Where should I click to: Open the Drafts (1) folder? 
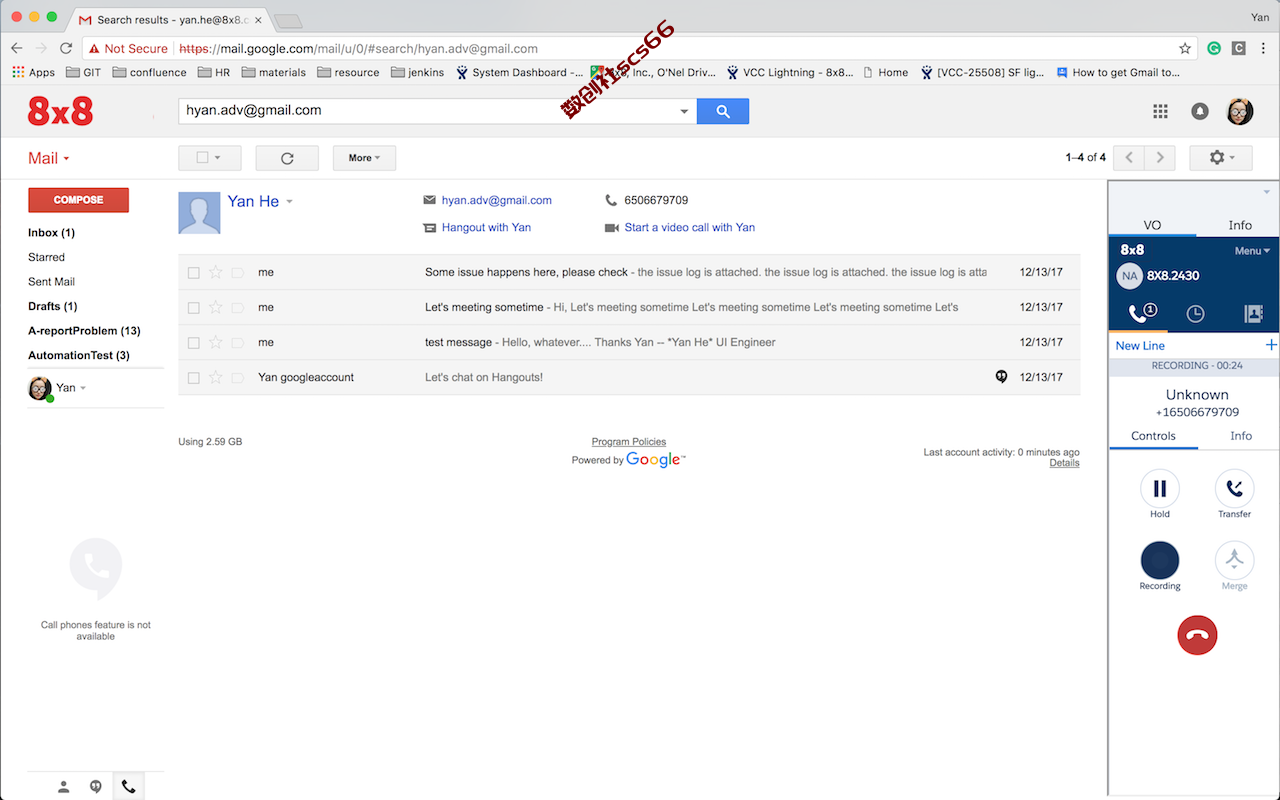pos(52,306)
